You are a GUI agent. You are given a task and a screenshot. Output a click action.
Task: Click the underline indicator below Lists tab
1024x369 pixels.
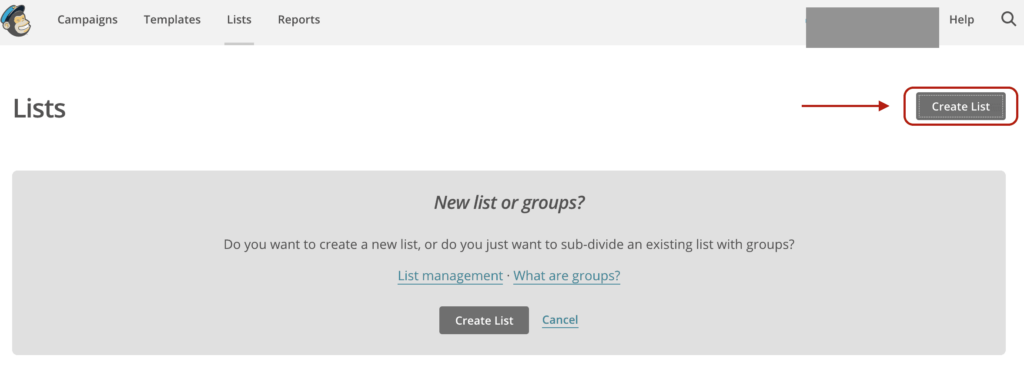239,44
